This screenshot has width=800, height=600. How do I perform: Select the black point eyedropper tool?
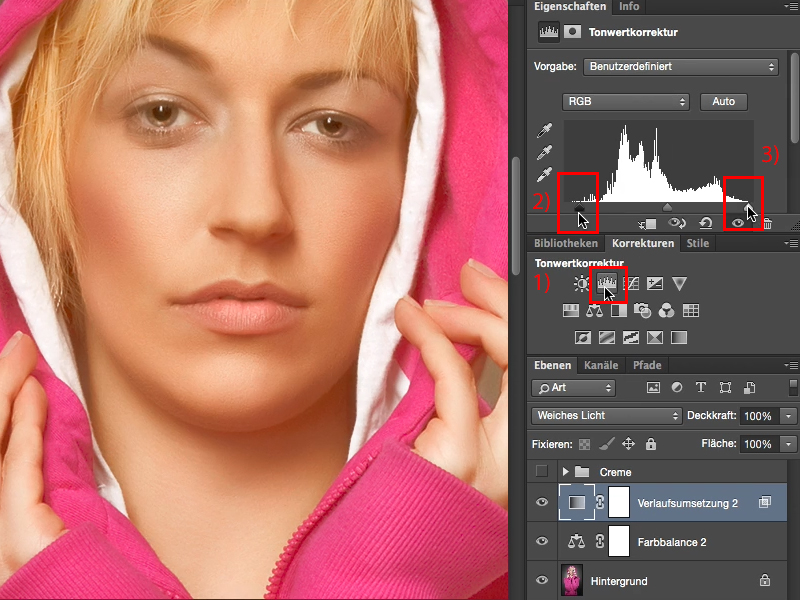[543, 131]
